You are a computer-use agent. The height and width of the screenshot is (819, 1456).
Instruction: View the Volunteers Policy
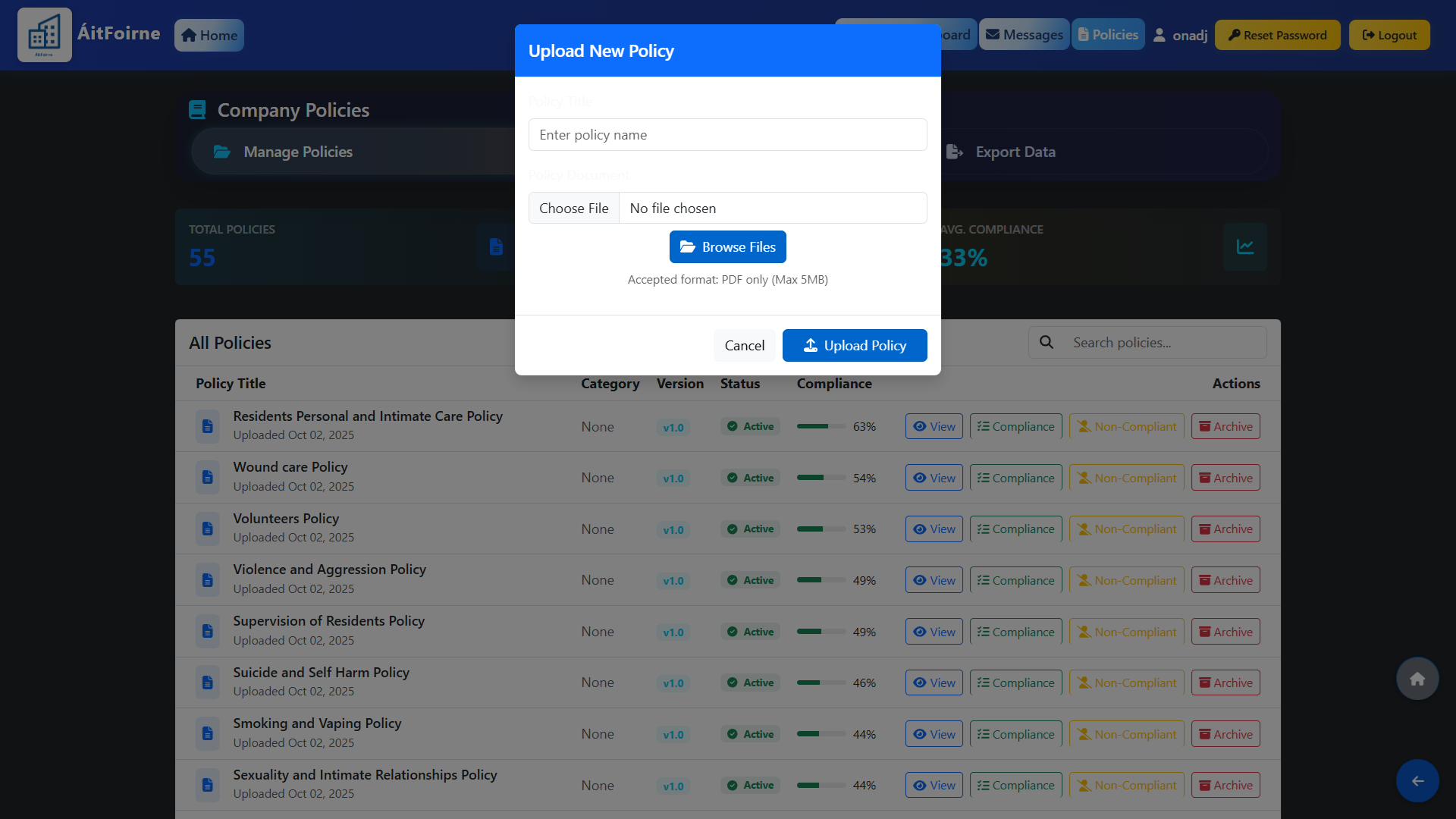point(934,529)
